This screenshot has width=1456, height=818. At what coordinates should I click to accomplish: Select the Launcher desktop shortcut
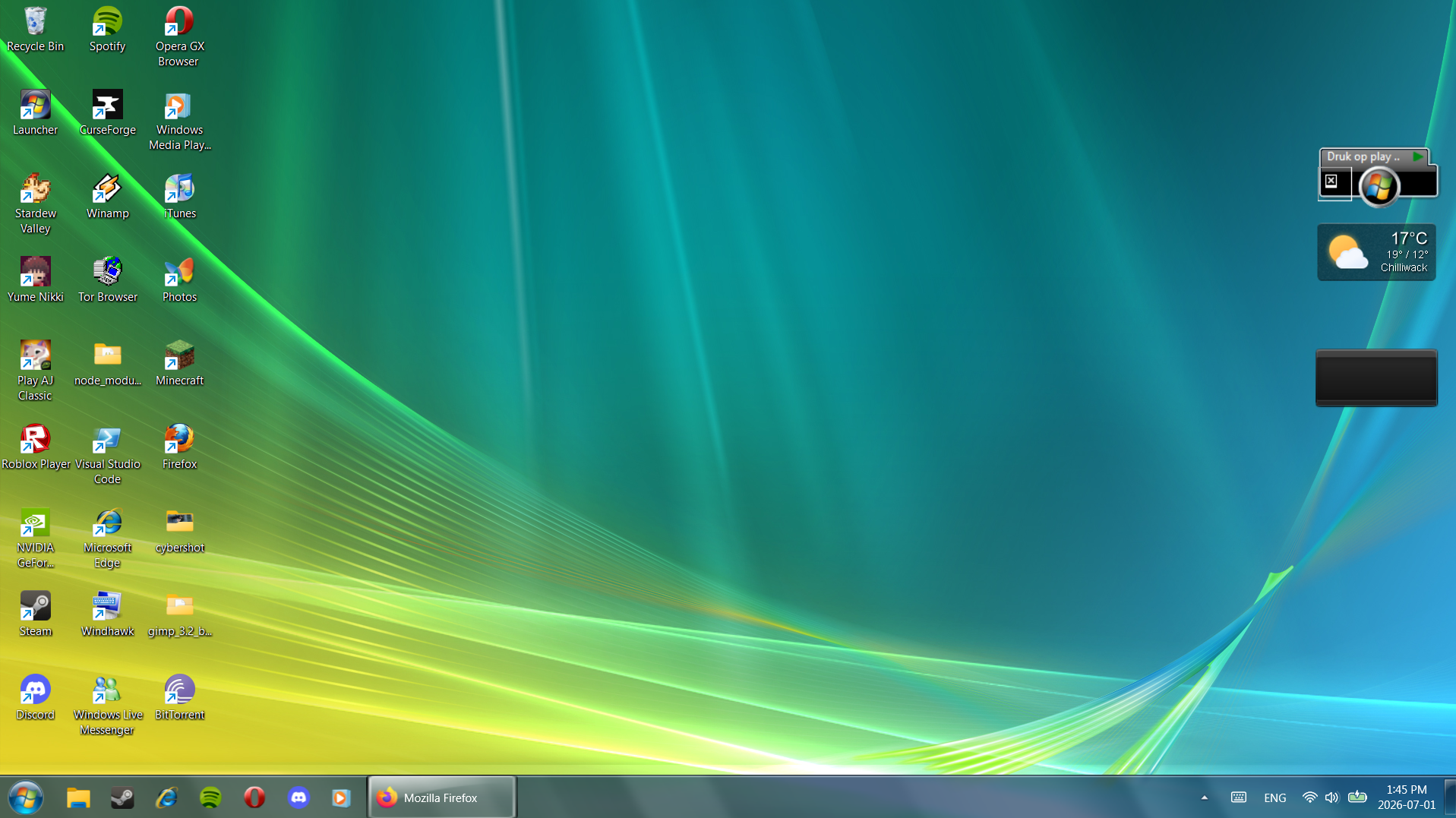pos(35,114)
